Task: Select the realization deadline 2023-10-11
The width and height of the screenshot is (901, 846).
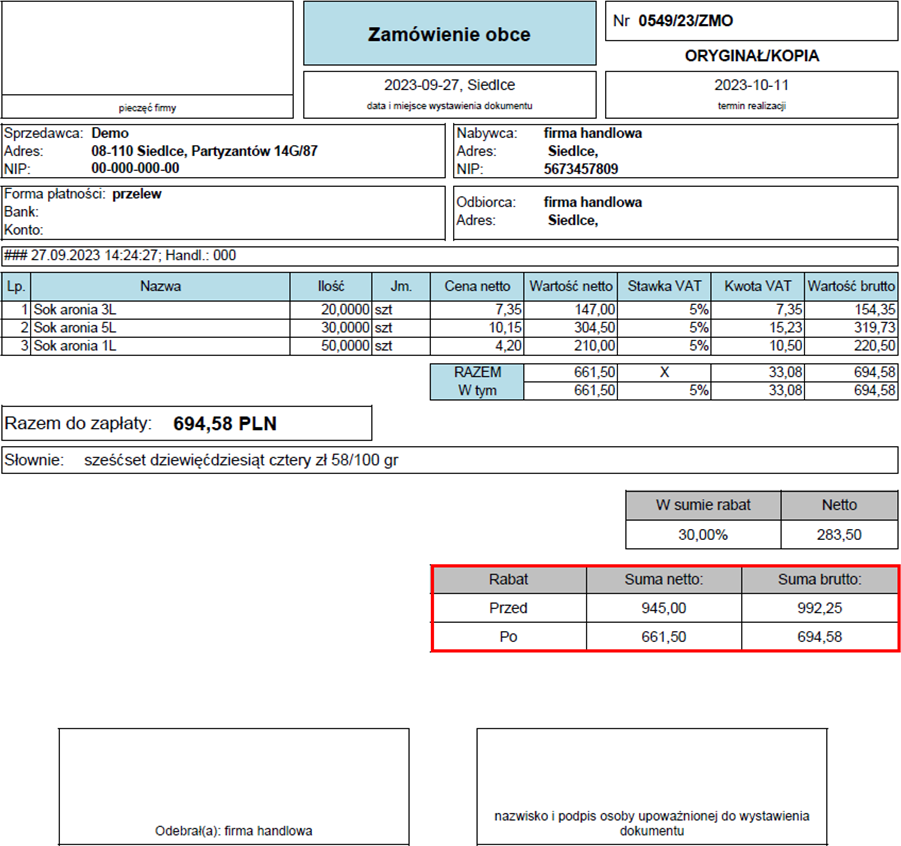Action: coord(751,85)
